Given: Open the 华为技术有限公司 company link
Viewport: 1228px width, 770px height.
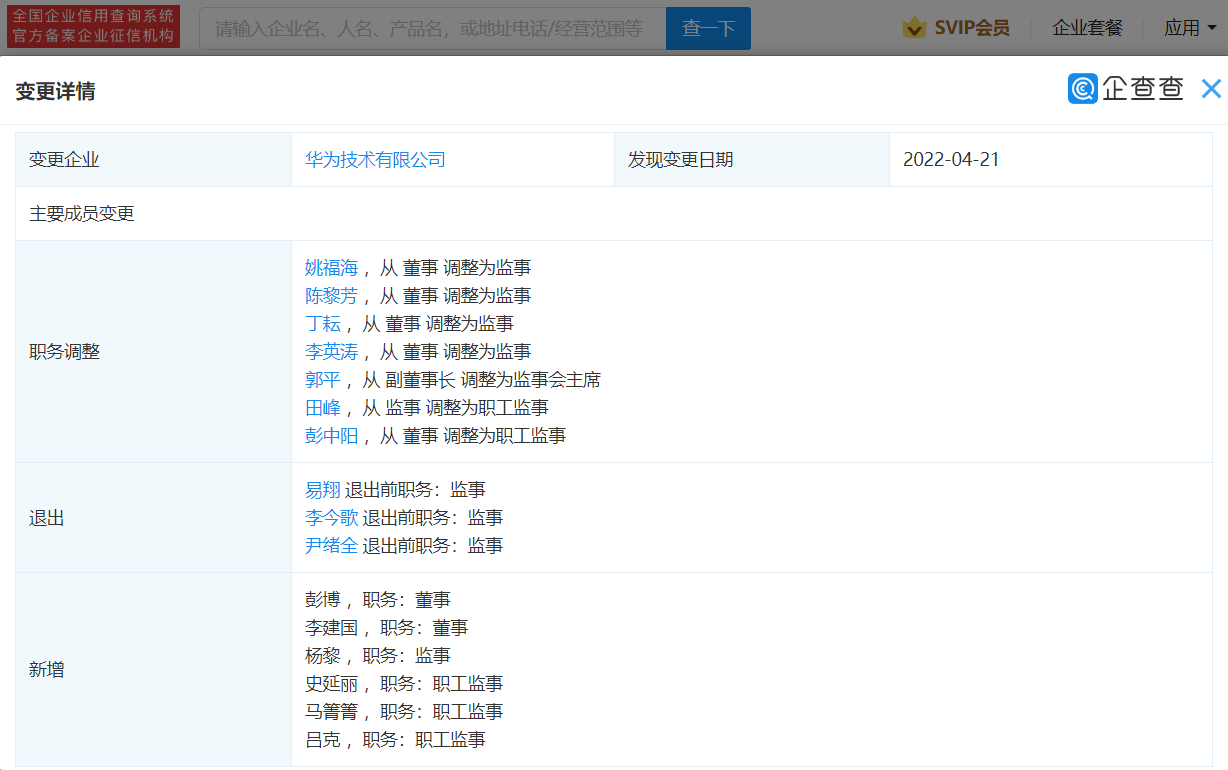Looking at the screenshot, I should (x=375, y=160).
